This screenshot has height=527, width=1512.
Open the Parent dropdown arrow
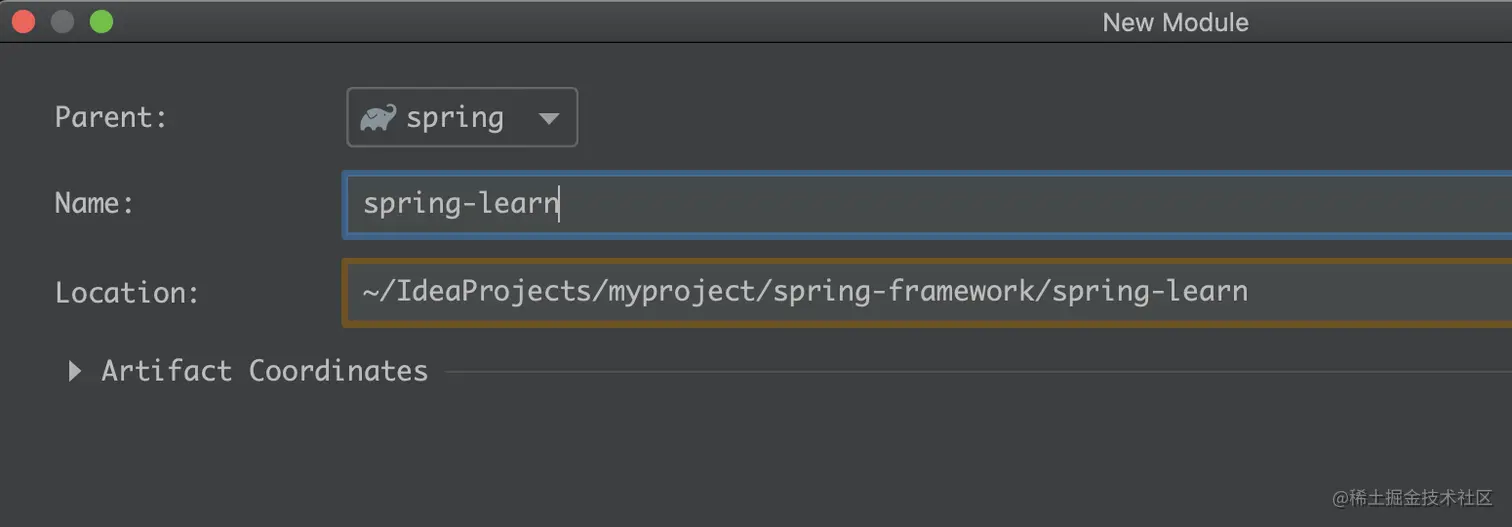click(548, 118)
